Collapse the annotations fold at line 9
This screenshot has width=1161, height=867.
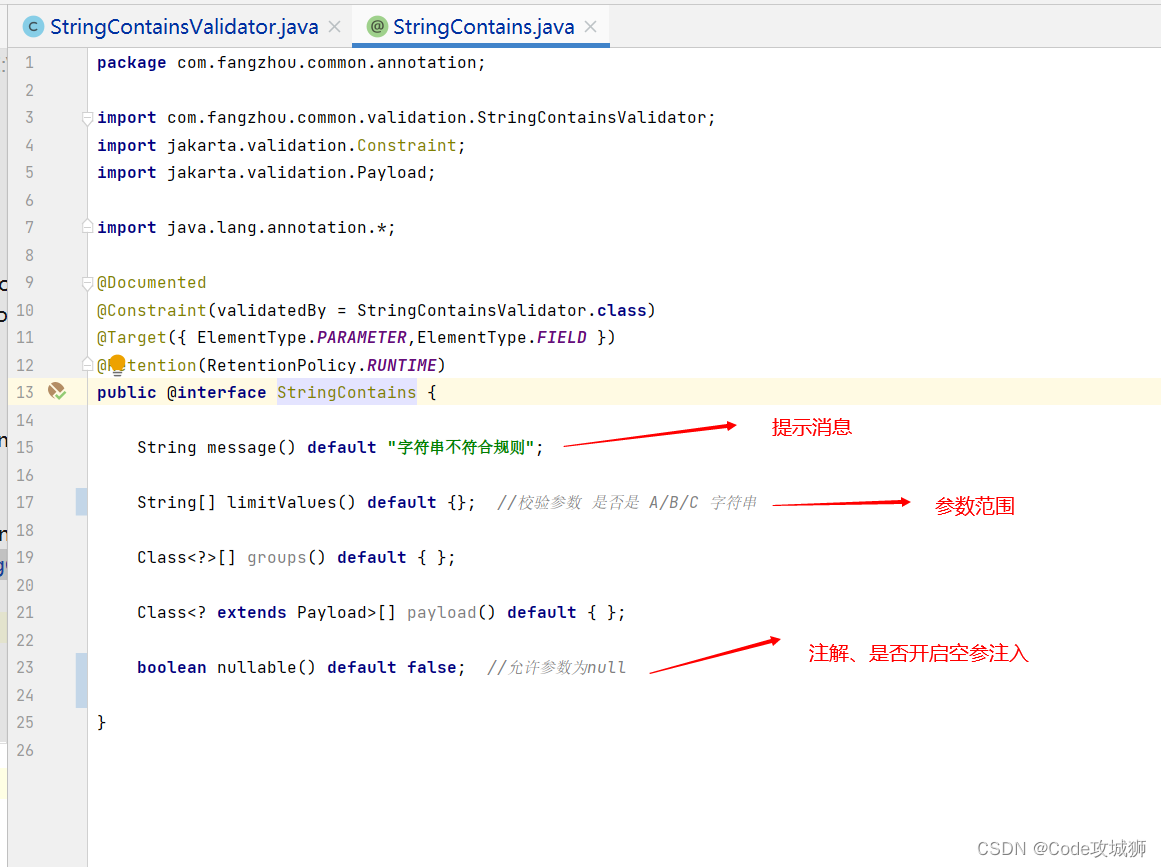pos(87,282)
